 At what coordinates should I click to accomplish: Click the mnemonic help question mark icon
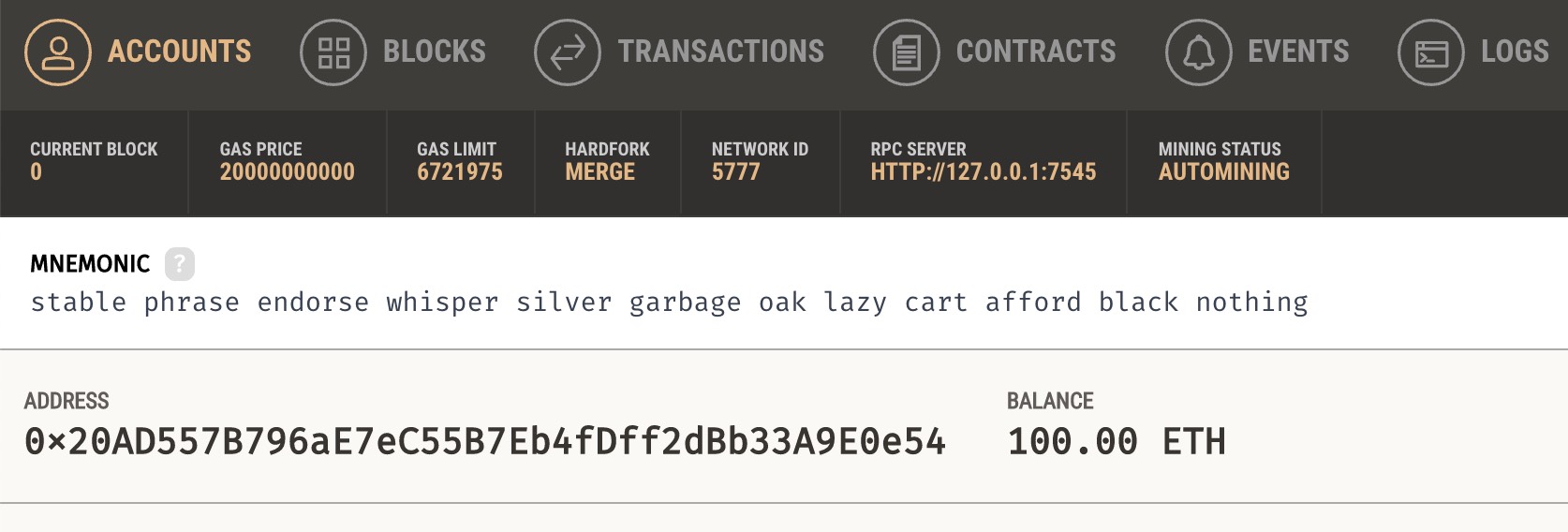[180, 264]
